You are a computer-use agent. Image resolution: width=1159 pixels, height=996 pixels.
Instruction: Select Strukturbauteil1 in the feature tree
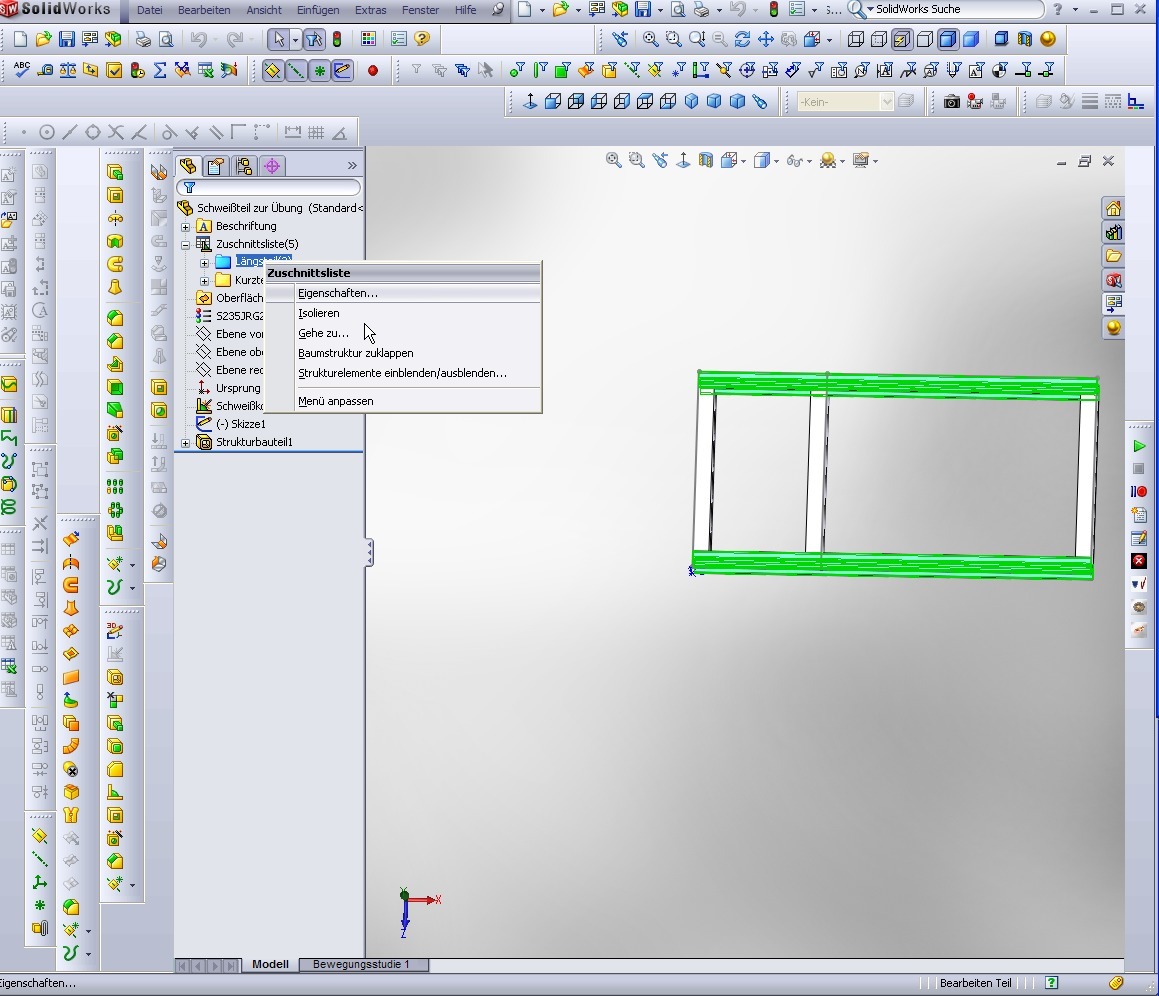coord(254,442)
